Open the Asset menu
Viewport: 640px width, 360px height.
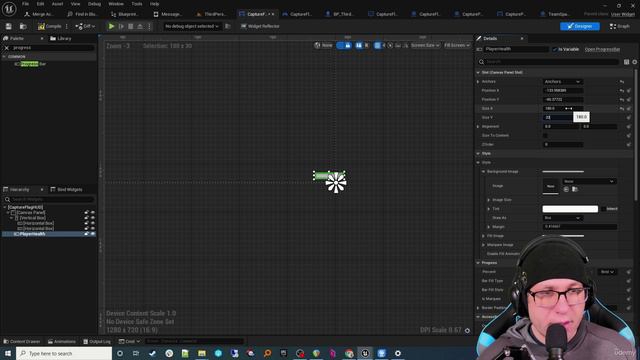pyautogui.click(x=58, y=4)
